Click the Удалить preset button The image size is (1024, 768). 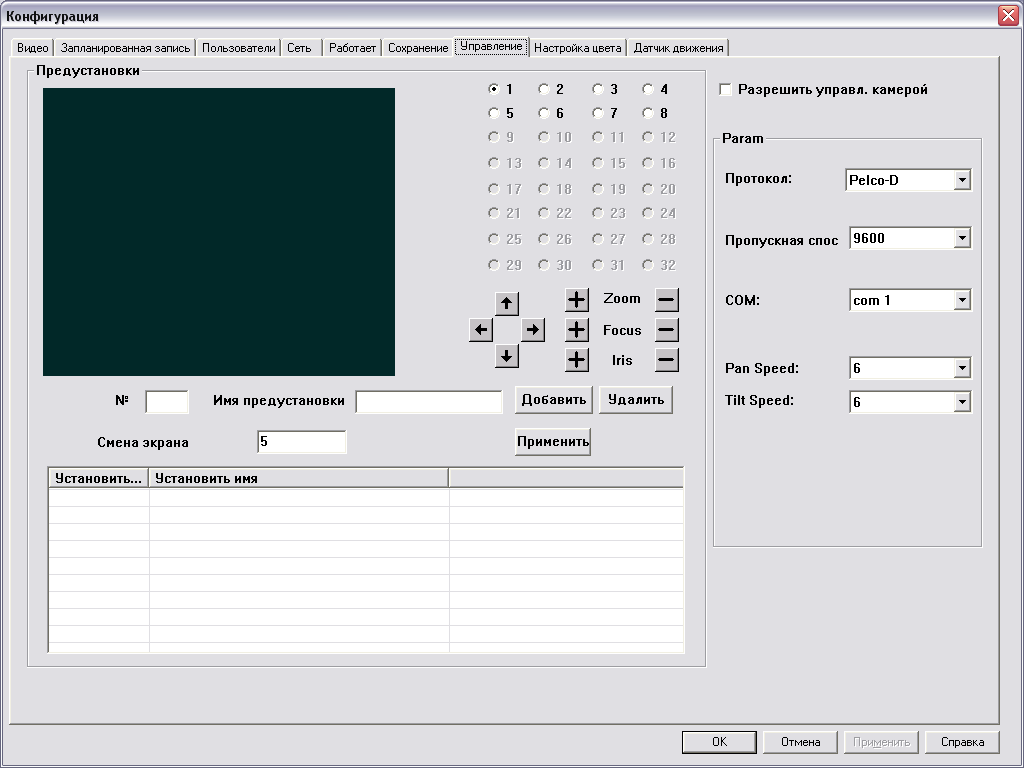tap(636, 400)
